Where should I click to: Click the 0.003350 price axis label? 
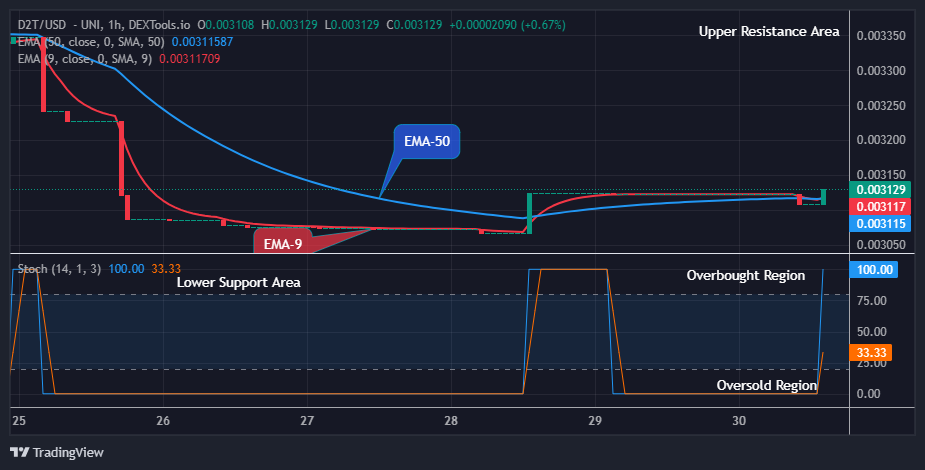881,36
